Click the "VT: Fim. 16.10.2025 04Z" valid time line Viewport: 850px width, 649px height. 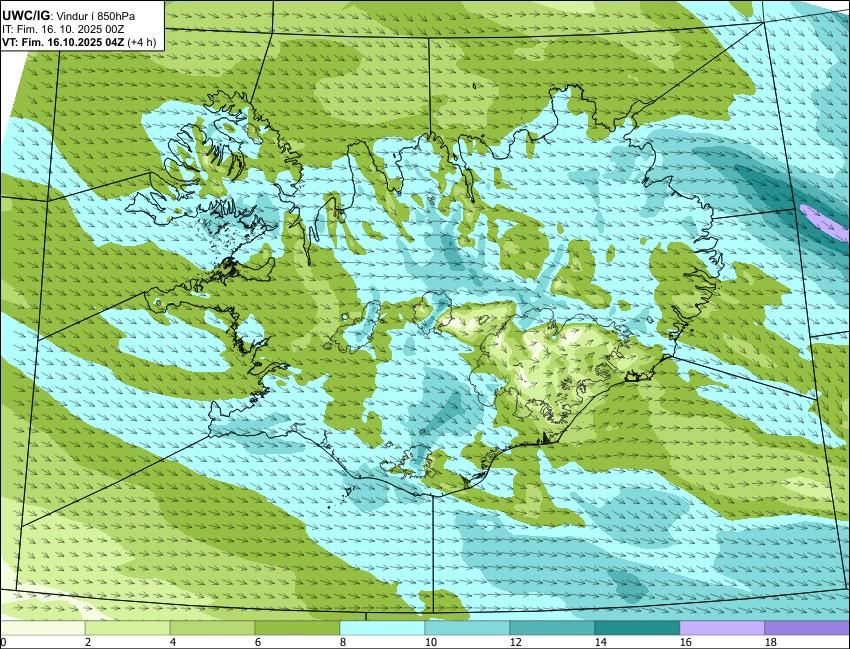[x=63, y=42]
